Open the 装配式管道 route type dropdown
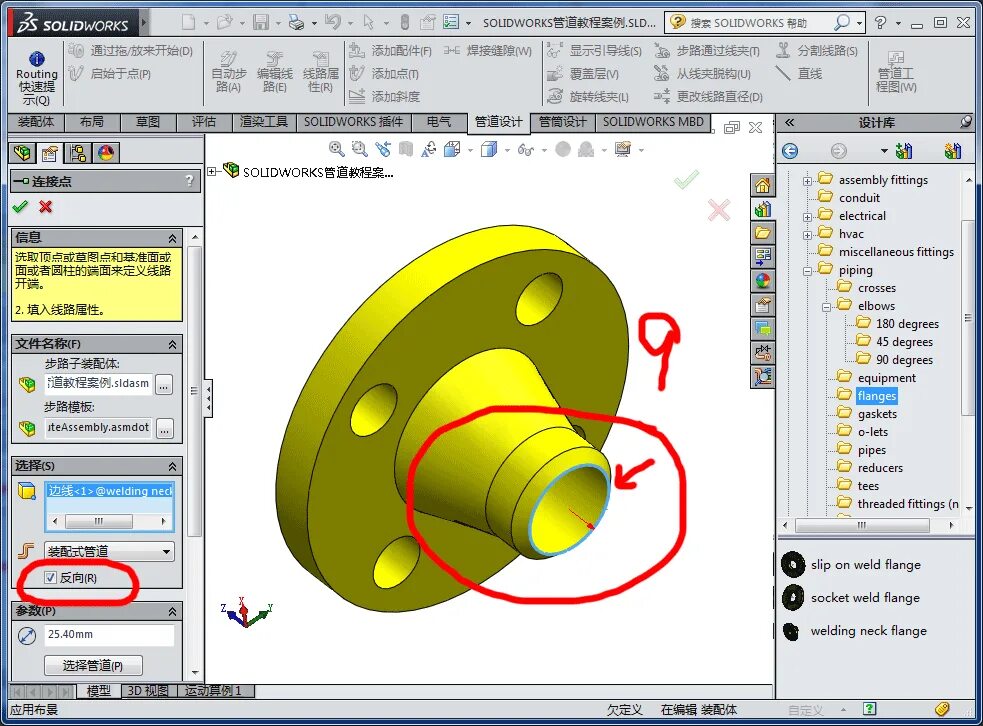The width and height of the screenshot is (983, 726). pos(109,552)
